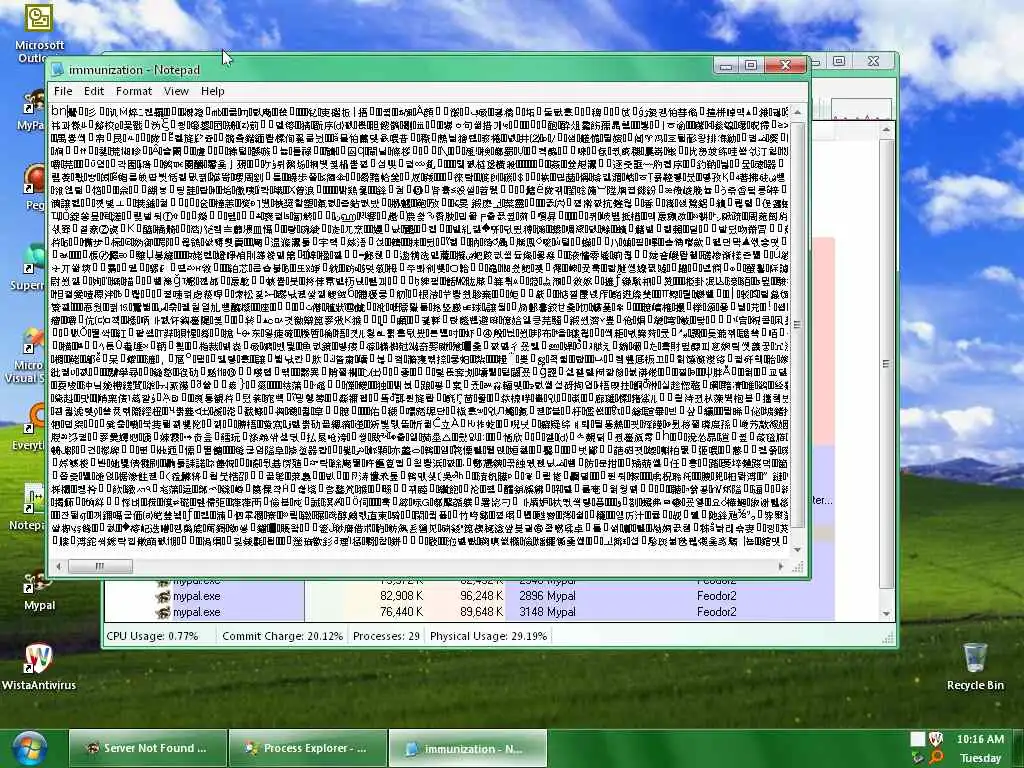This screenshot has width=1024, height=768.
Task: Open the Format menu in Notepad
Action: (x=134, y=91)
